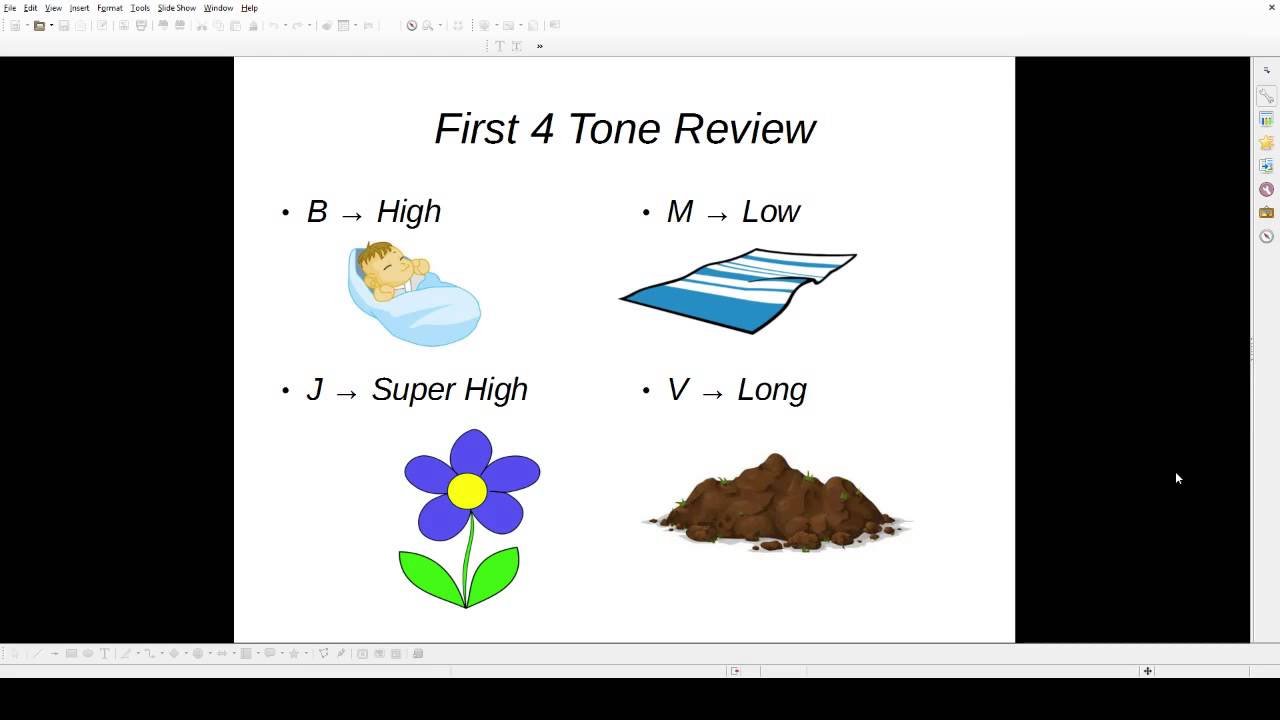Select the Line with arrow tool

[x=54, y=653]
